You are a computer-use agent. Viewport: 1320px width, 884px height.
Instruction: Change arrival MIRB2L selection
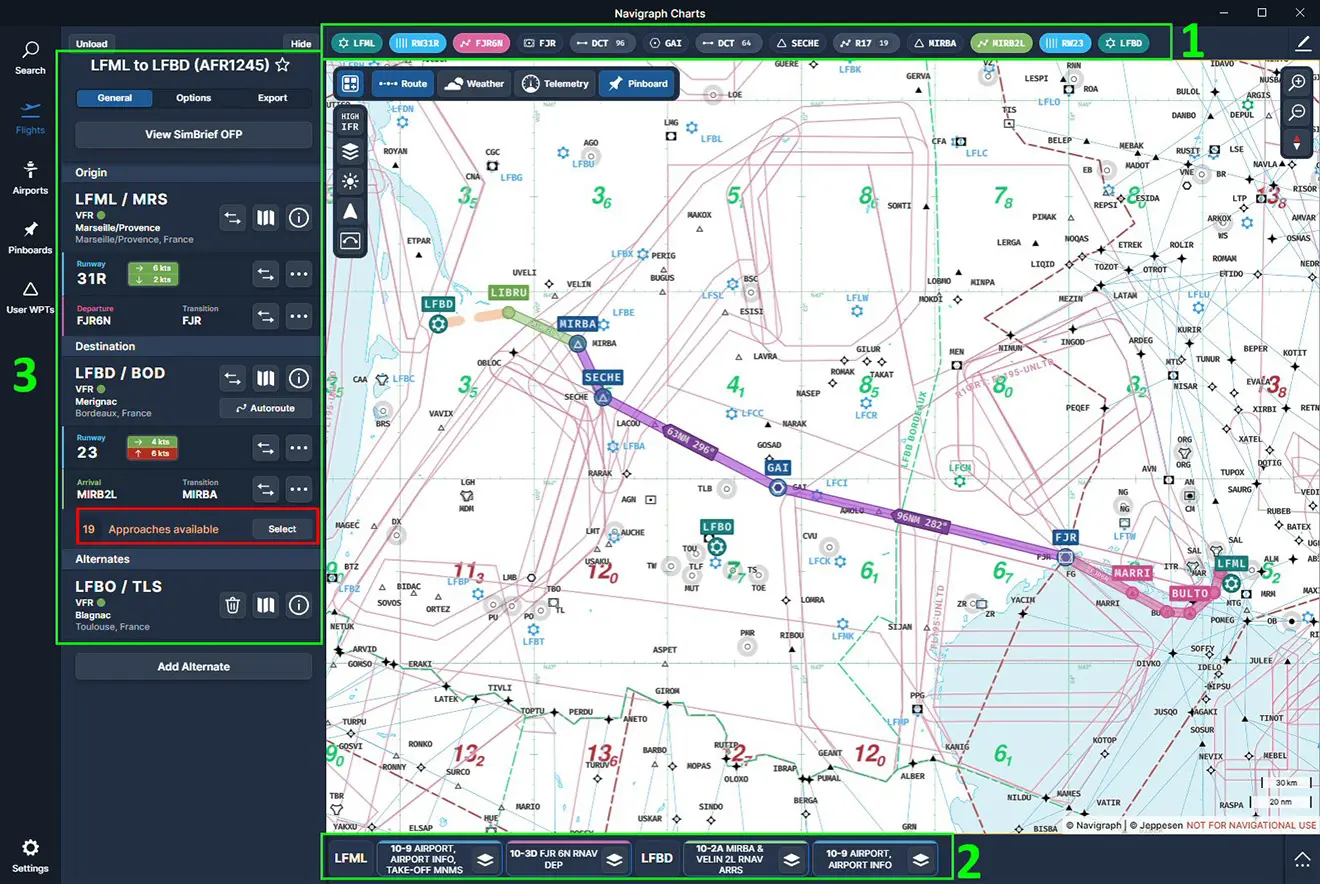(265, 489)
